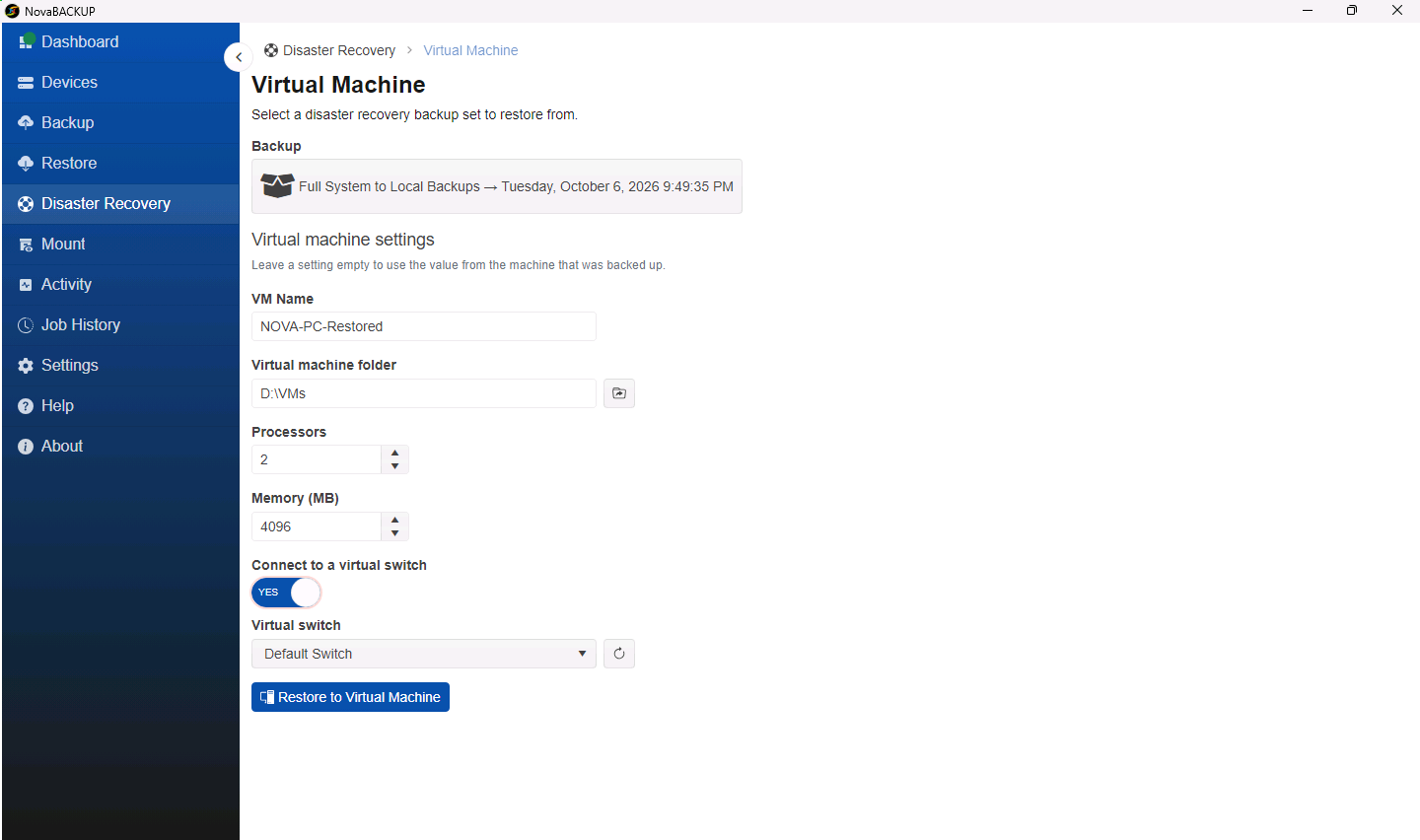The image size is (1420, 840).
Task: Click the Backup cloud upload icon
Action: coord(26,123)
